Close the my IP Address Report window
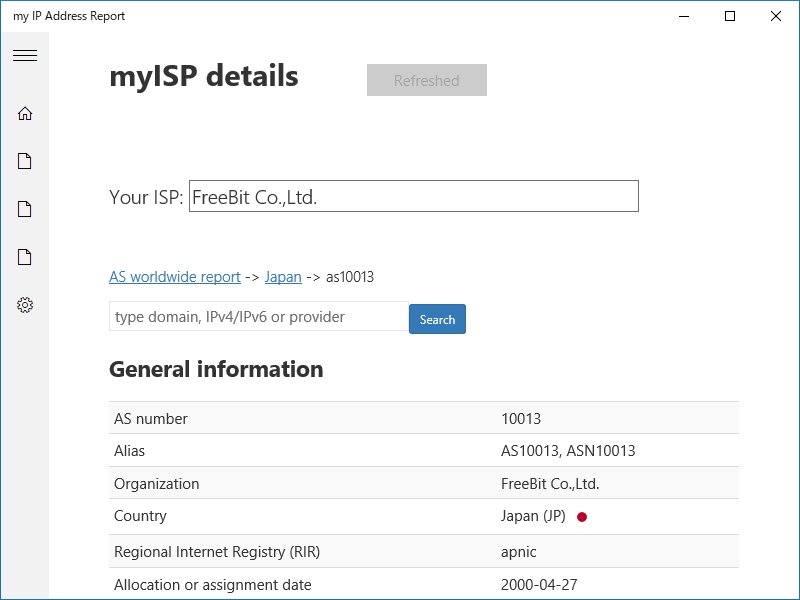800x600 pixels. 776,16
